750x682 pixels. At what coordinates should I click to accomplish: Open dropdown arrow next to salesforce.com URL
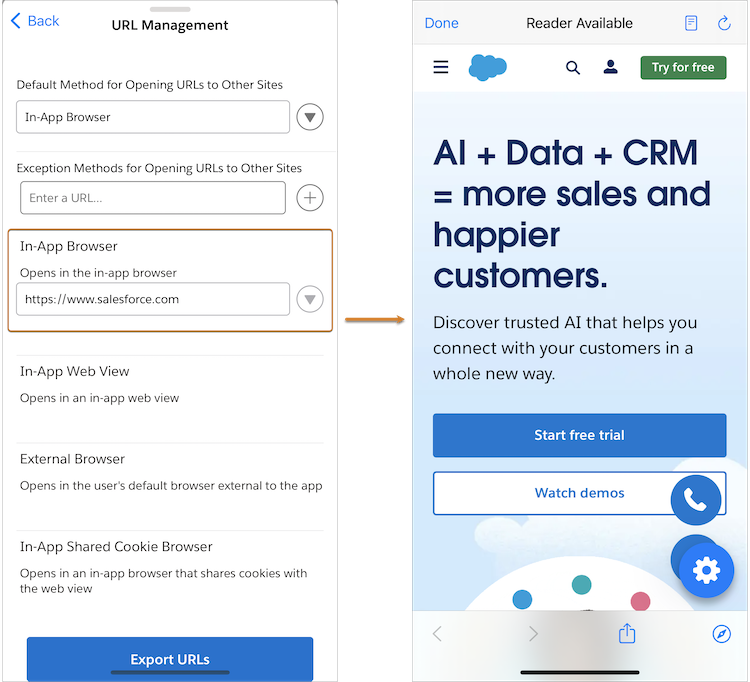click(310, 299)
